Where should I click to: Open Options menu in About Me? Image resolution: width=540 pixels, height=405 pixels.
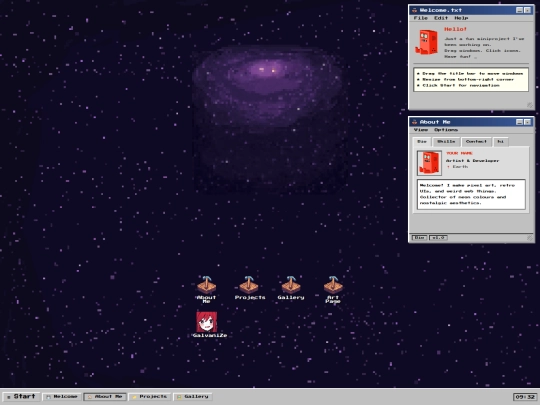pyautogui.click(x=446, y=130)
